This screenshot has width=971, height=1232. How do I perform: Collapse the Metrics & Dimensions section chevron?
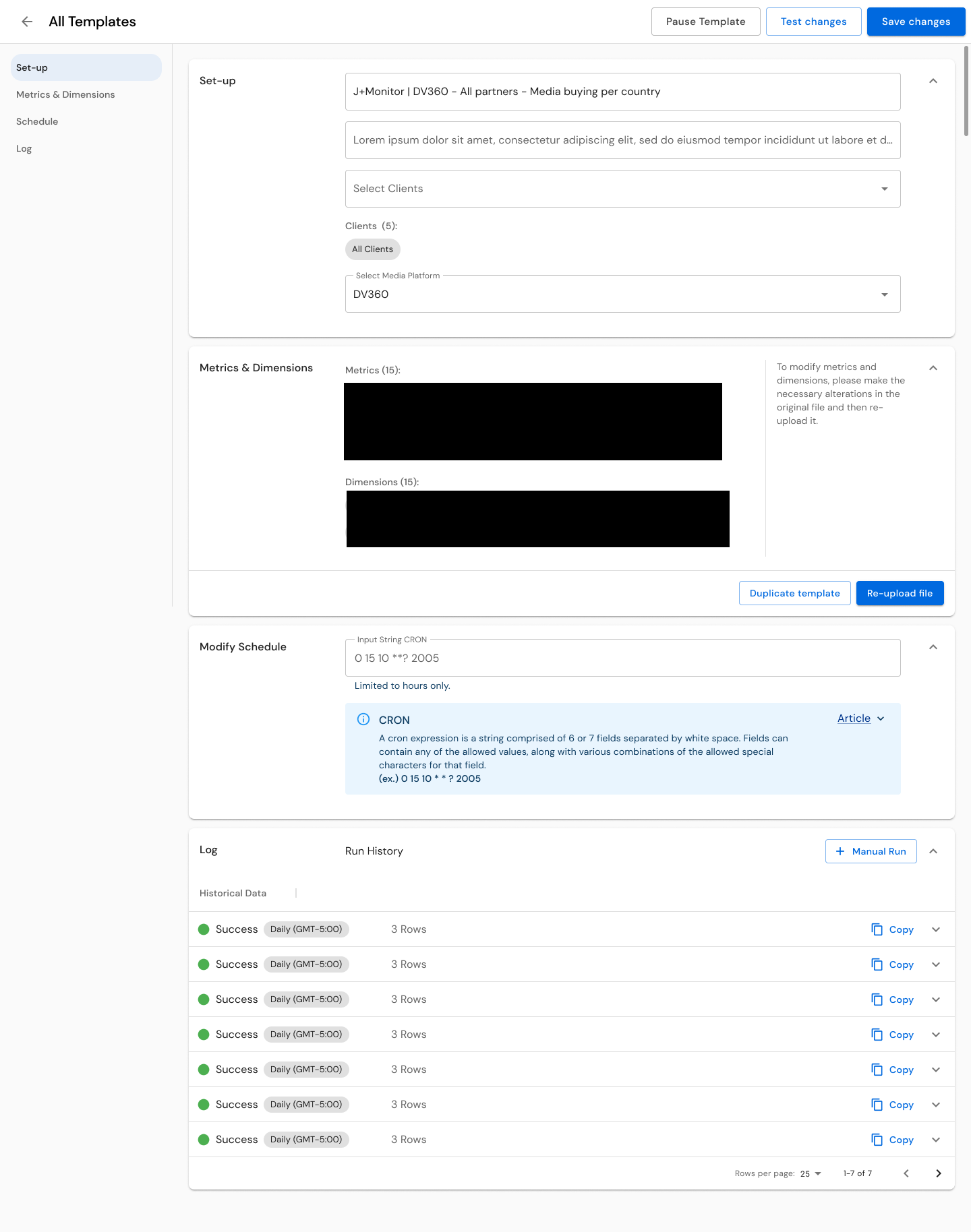(933, 368)
